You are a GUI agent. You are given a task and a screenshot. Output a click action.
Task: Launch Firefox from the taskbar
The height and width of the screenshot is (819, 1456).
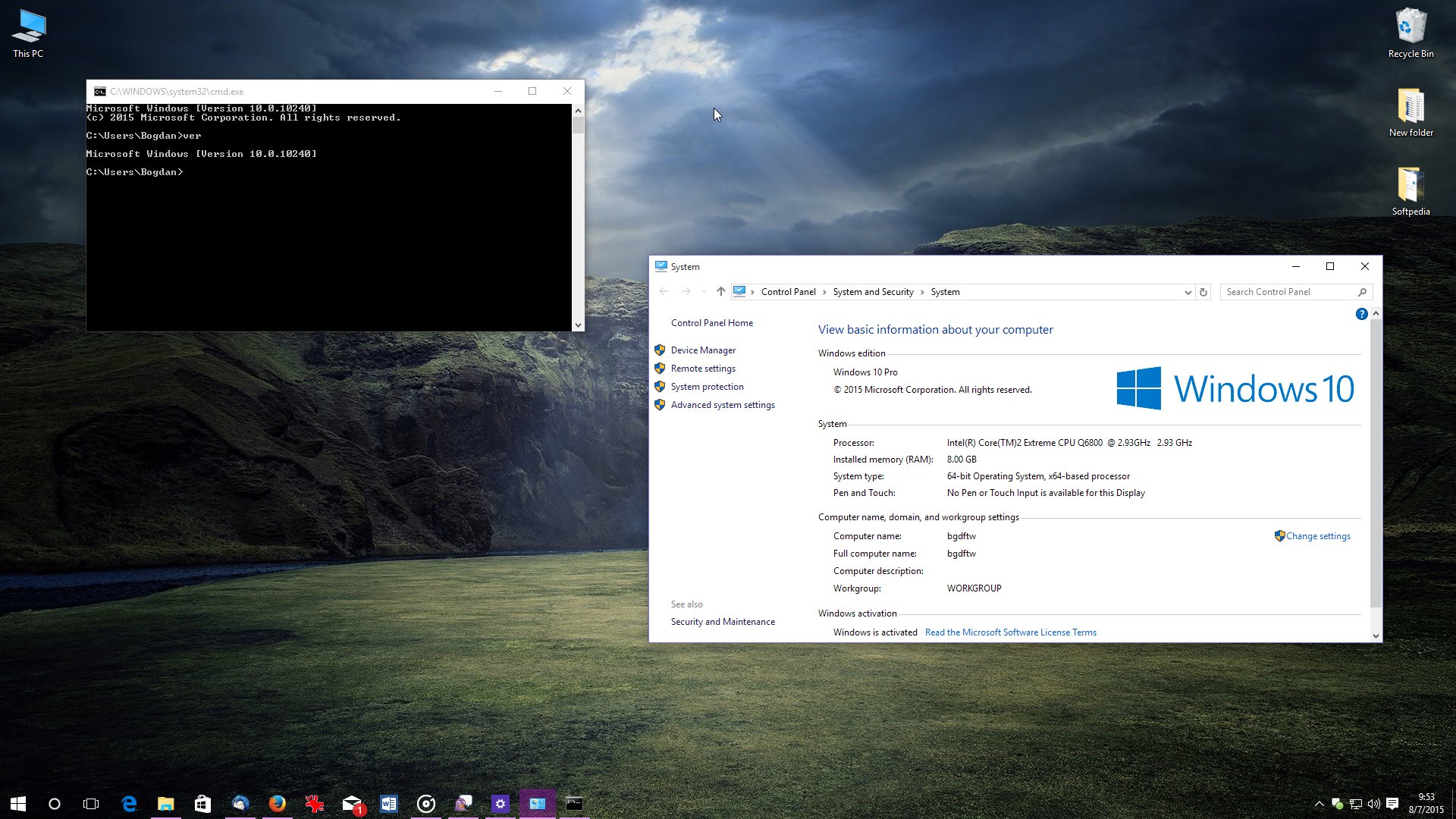pyautogui.click(x=278, y=804)
